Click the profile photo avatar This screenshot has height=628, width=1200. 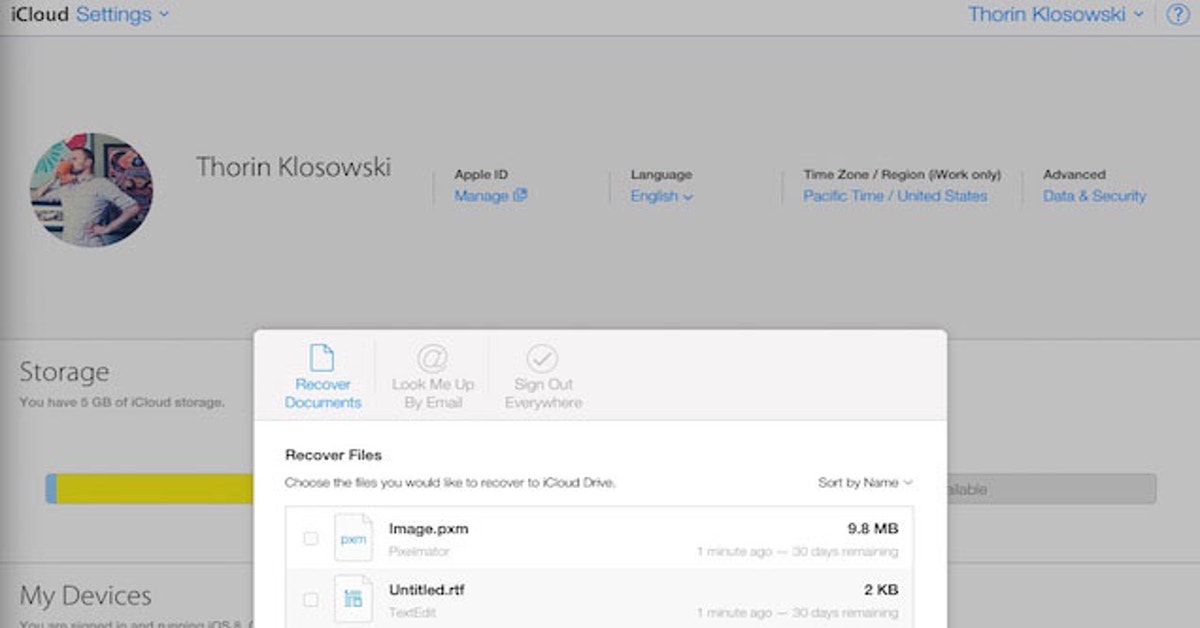92,190
